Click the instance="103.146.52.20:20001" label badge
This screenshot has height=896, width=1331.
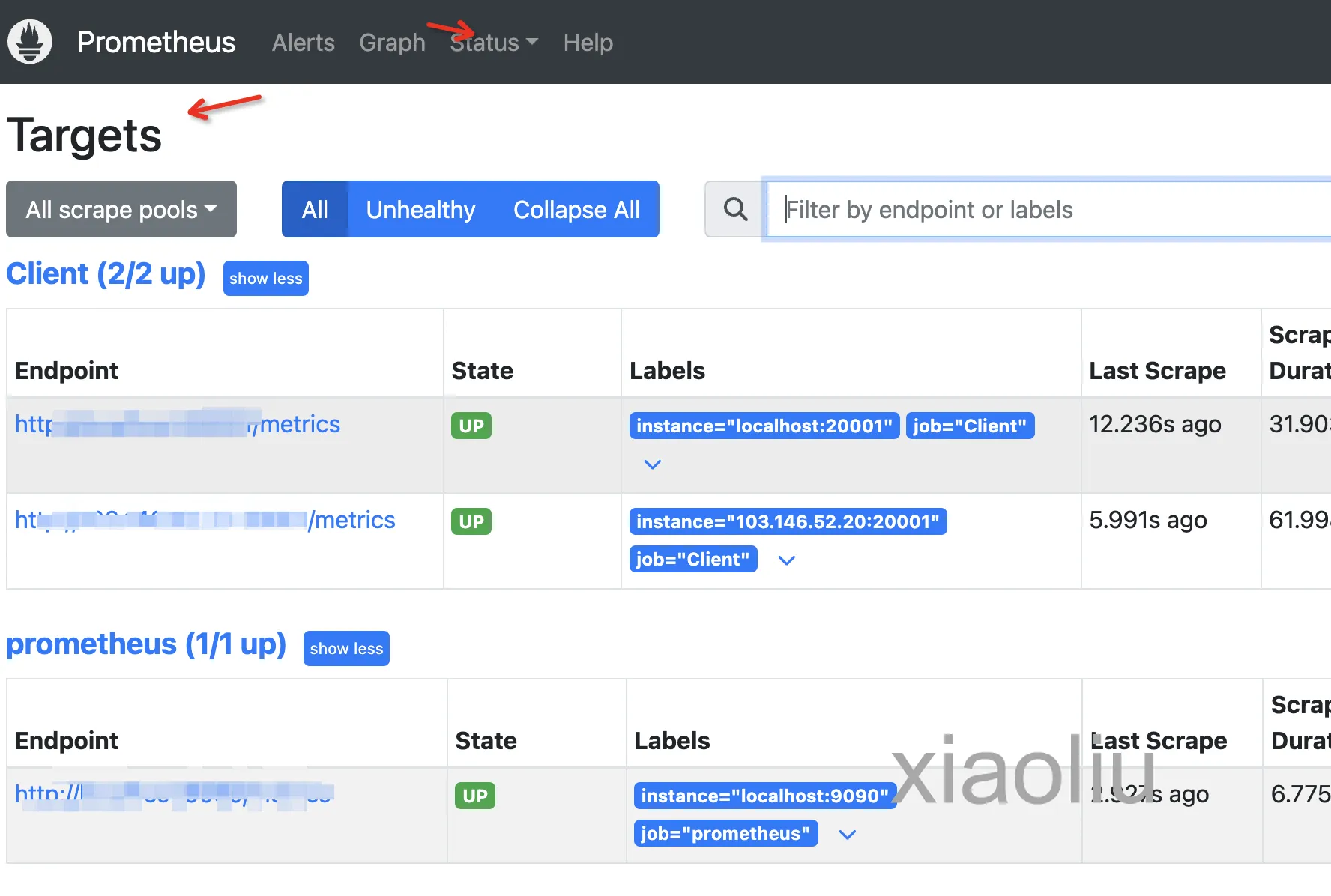(x=788, y=521)
